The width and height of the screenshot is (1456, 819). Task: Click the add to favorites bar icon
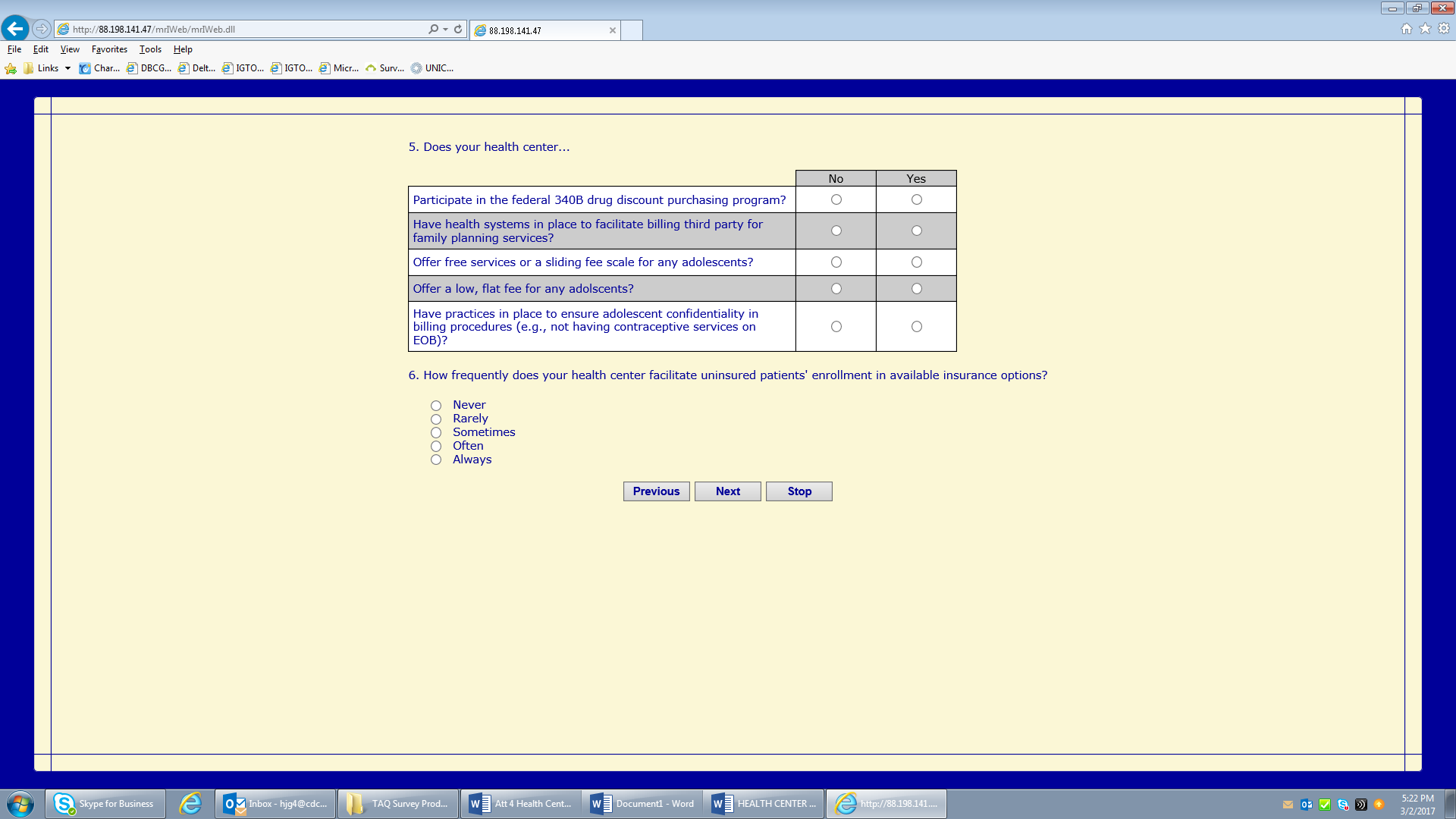(x=11, y=68)
